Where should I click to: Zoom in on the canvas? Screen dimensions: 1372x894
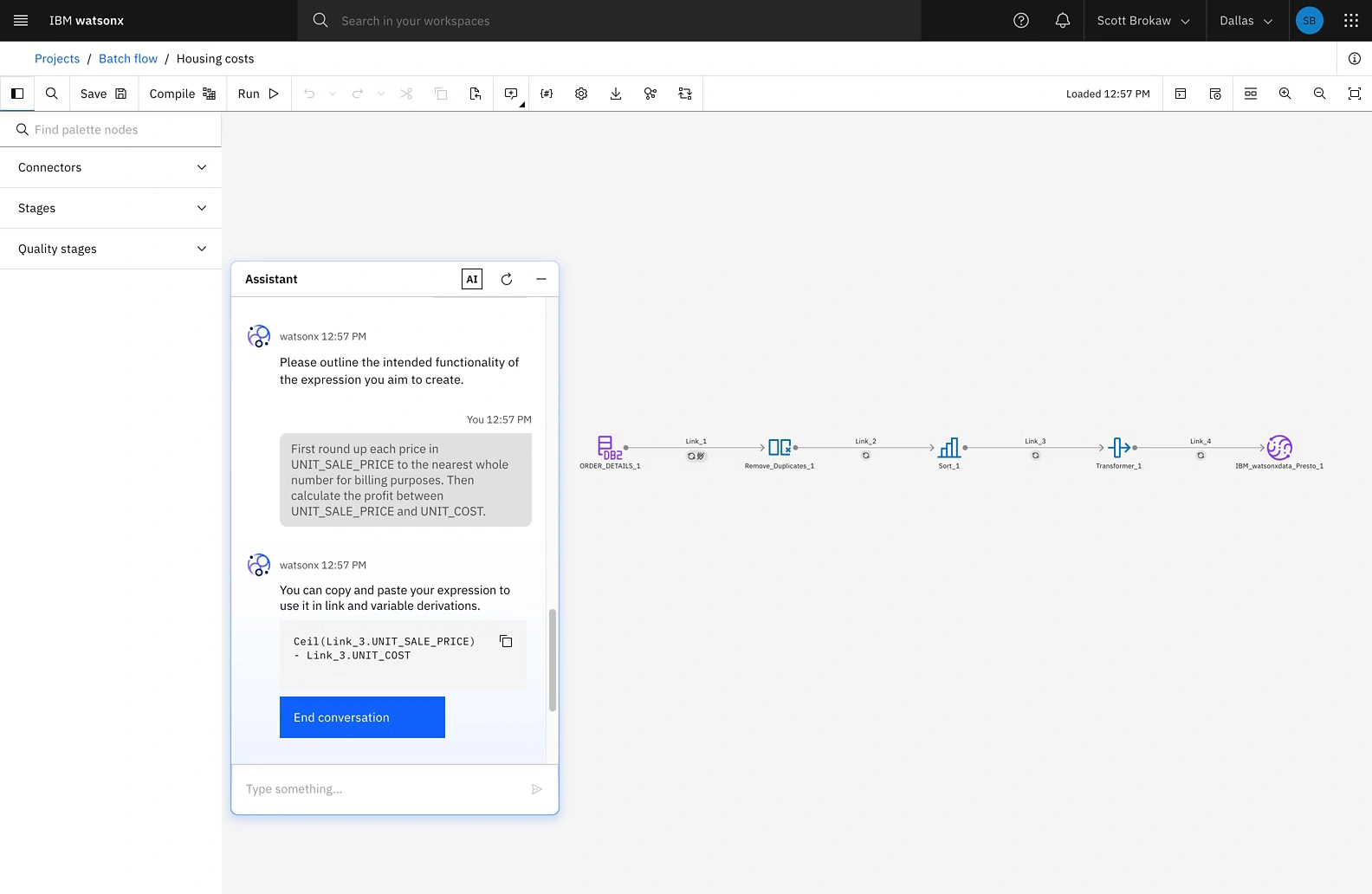pos(1285,94)
